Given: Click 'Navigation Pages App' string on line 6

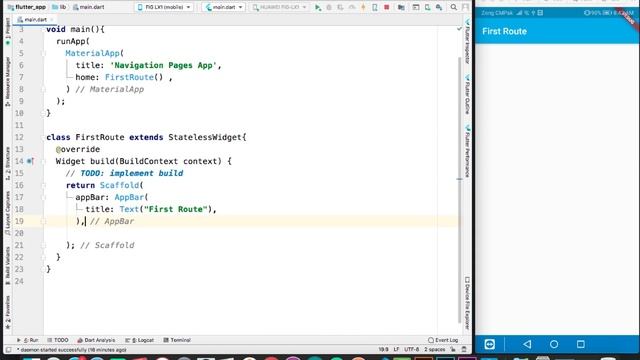Looking at the screenshot, I should (x=163, y=65).
